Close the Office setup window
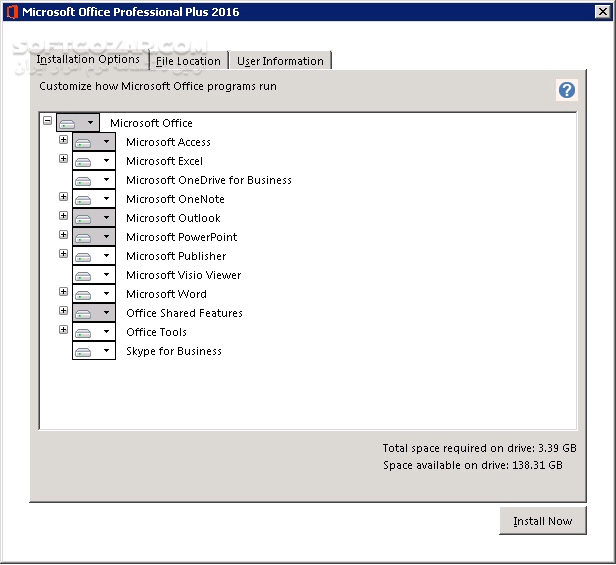616x565 pixels. [x=603, y=12]
